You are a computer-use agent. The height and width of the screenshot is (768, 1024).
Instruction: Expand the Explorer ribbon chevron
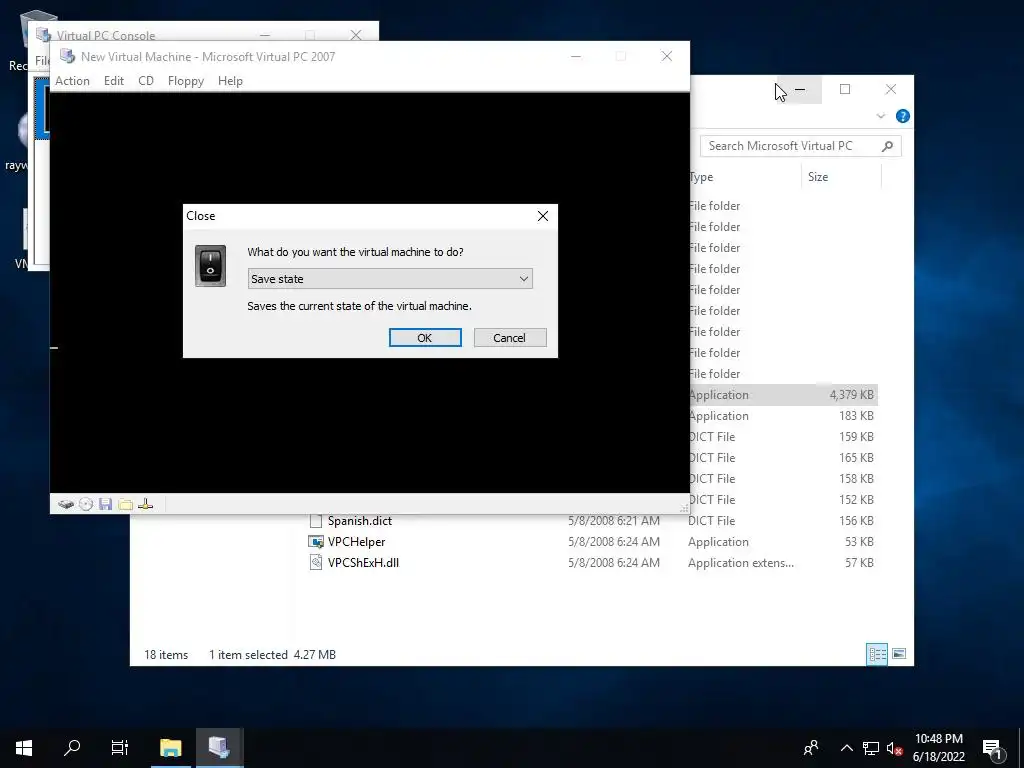tap(880, 116)
